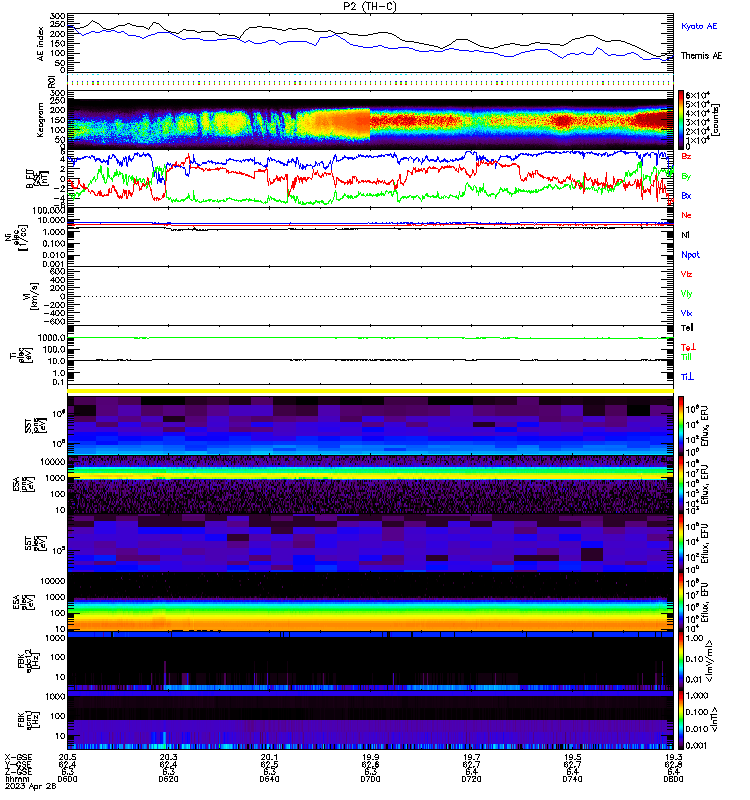Image resolution: width=750 pixels, height=800 pixels.
Task: Click inside the Keogram spectrogram panel
Action: [370, 120]
